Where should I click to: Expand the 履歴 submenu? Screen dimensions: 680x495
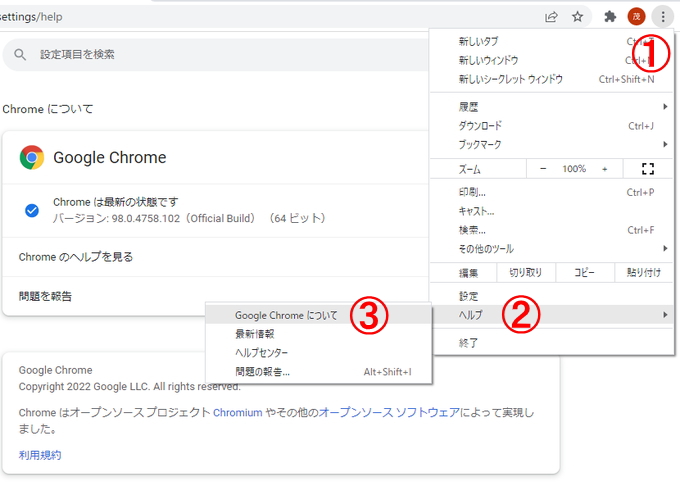click(x=552, y=107)
